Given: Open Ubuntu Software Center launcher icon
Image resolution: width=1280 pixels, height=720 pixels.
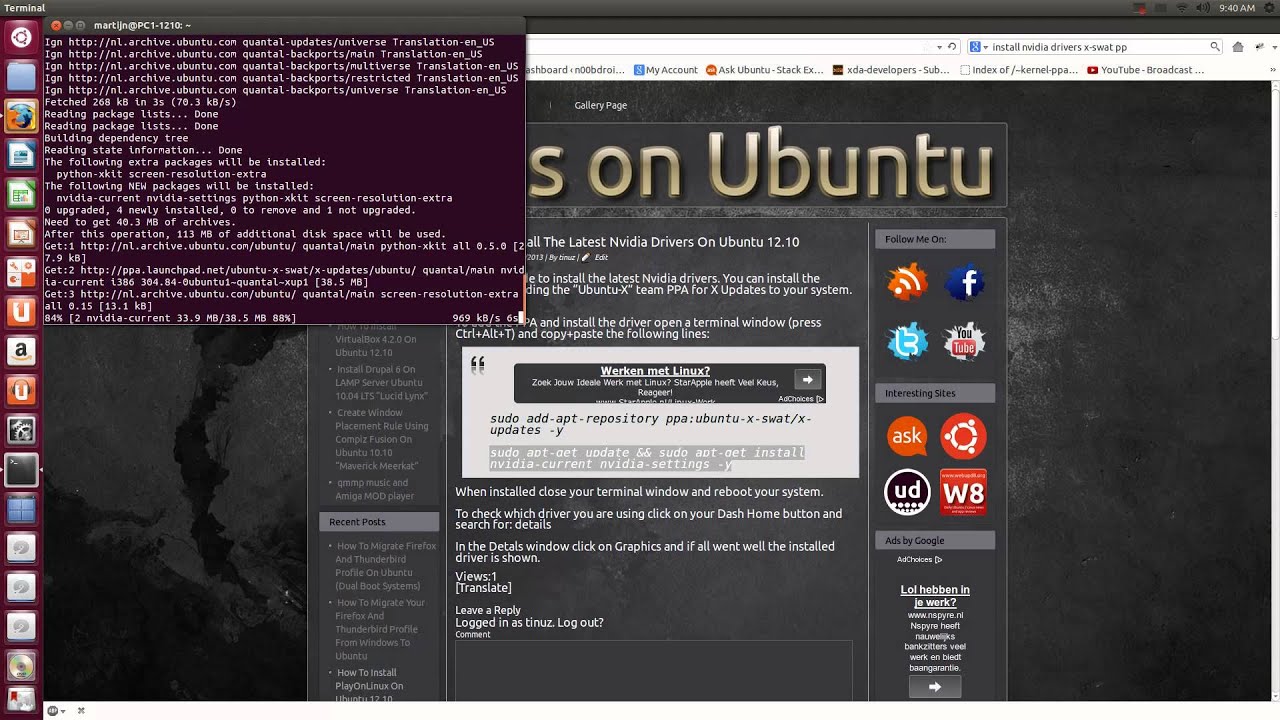Looking at the screenshot, I should point(21,272).
